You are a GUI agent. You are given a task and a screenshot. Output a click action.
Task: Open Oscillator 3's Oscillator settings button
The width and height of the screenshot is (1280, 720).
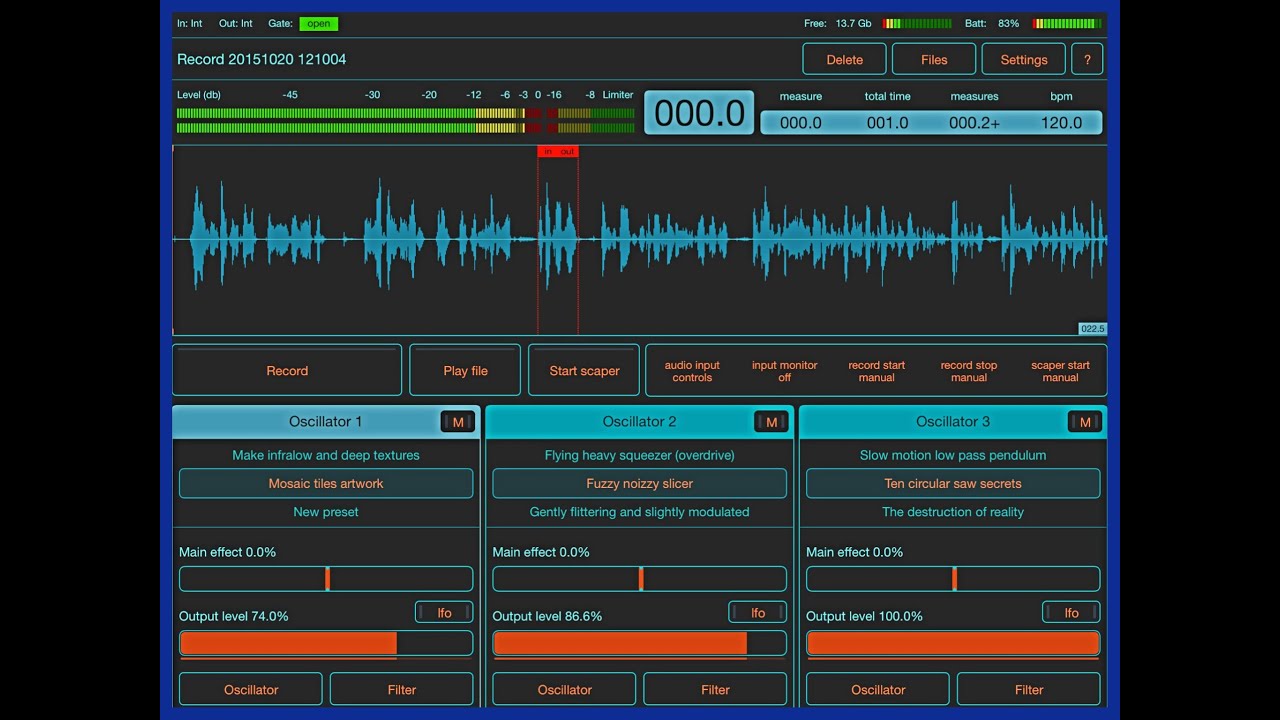[878, 689]
